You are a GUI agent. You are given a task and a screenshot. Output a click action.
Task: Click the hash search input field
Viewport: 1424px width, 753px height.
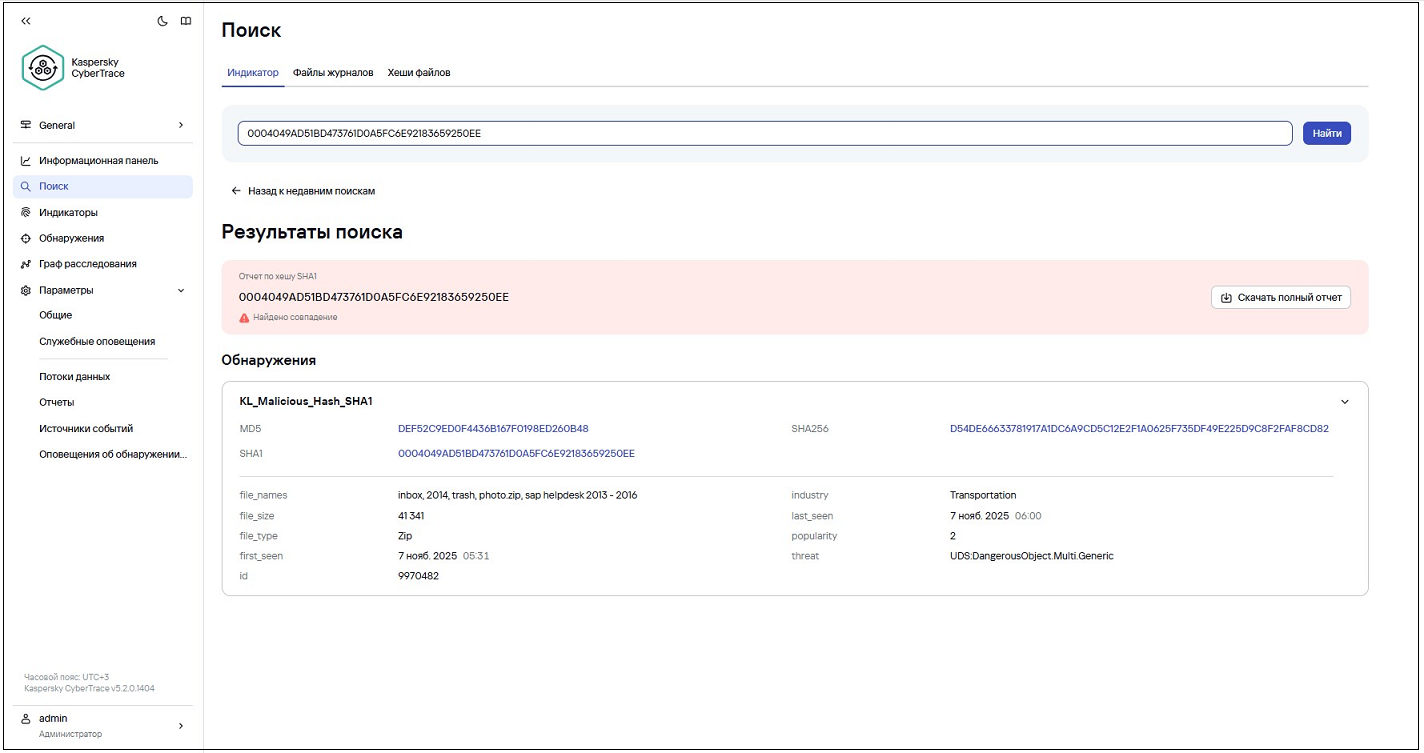[765, 133]
